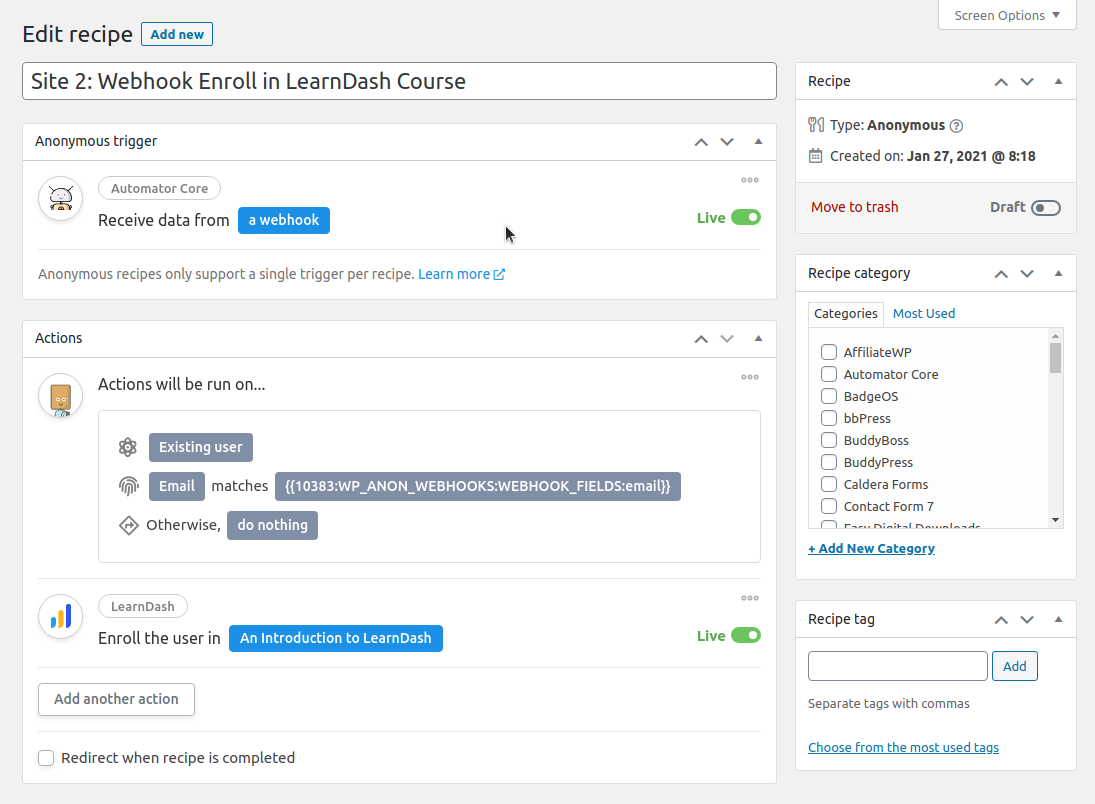Image resolution: width=1095 pixels, height=804 pixels.
Task: Check the BuddyPress category
Action: click(x=829, y=462)
